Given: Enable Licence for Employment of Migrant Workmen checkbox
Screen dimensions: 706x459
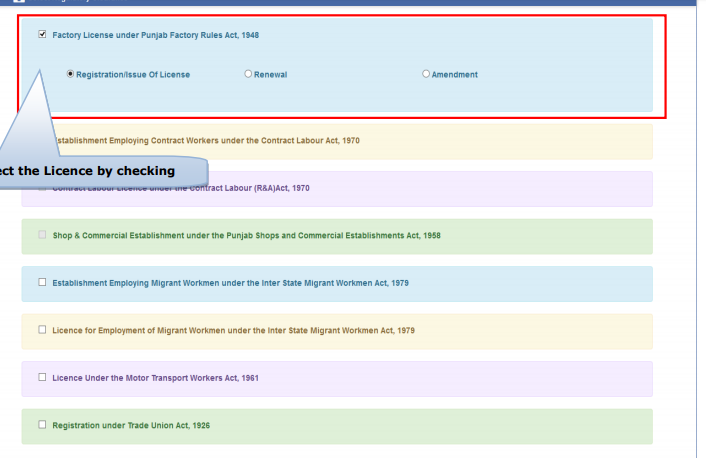Looking at the screenshot, I should (x=42, y=330).
